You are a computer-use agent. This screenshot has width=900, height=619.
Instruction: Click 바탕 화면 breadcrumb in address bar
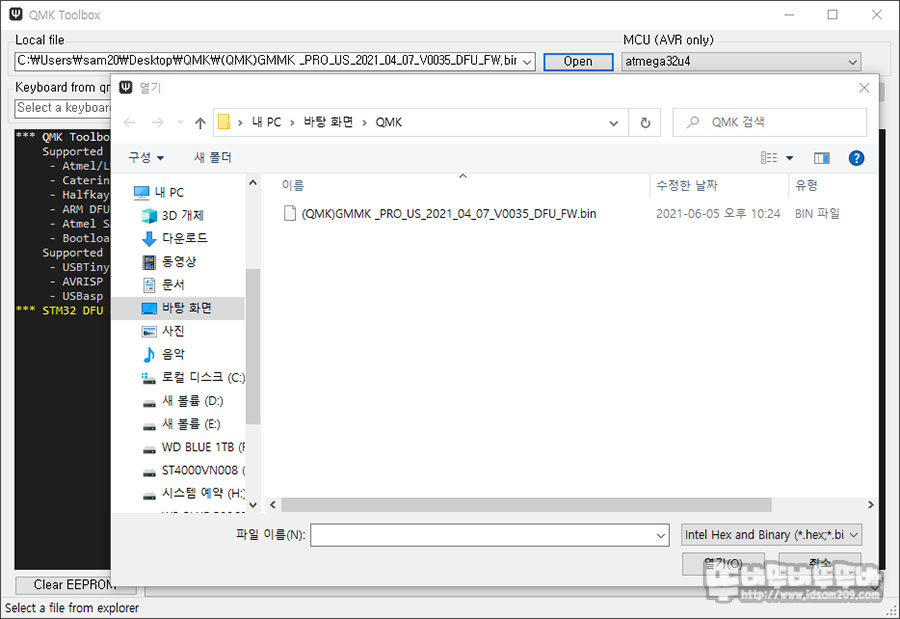coord(328,122)
